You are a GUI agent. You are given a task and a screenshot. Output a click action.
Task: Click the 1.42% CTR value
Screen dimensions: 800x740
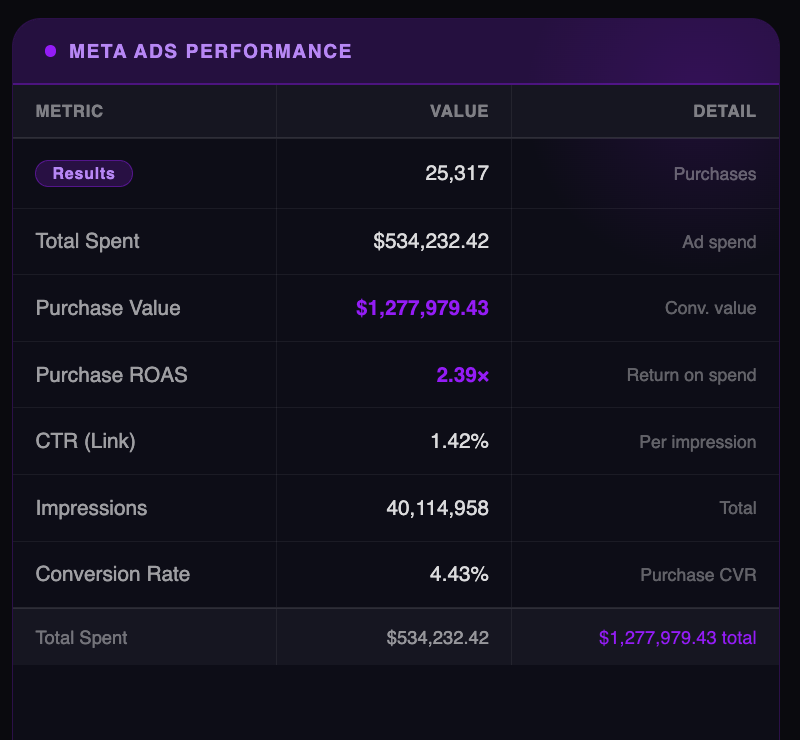(x=459, y=441)
